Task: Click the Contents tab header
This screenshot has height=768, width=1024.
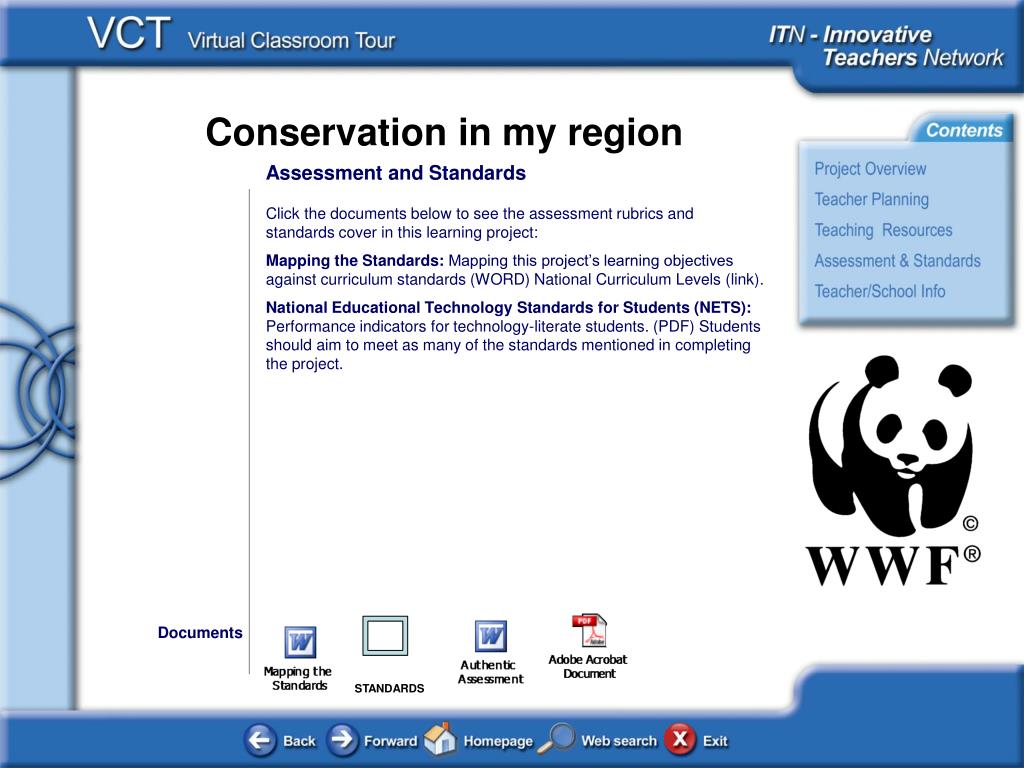Action: [963, 130]
